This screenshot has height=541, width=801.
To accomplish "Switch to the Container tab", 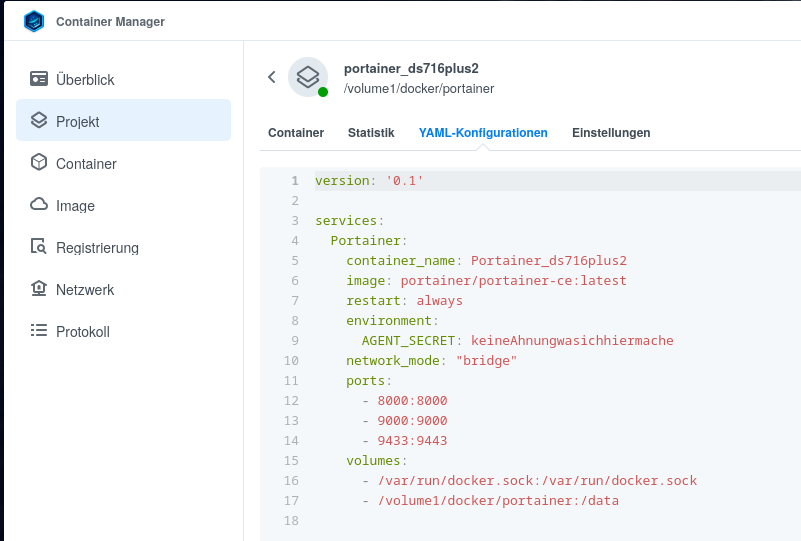I will (296, 133).
